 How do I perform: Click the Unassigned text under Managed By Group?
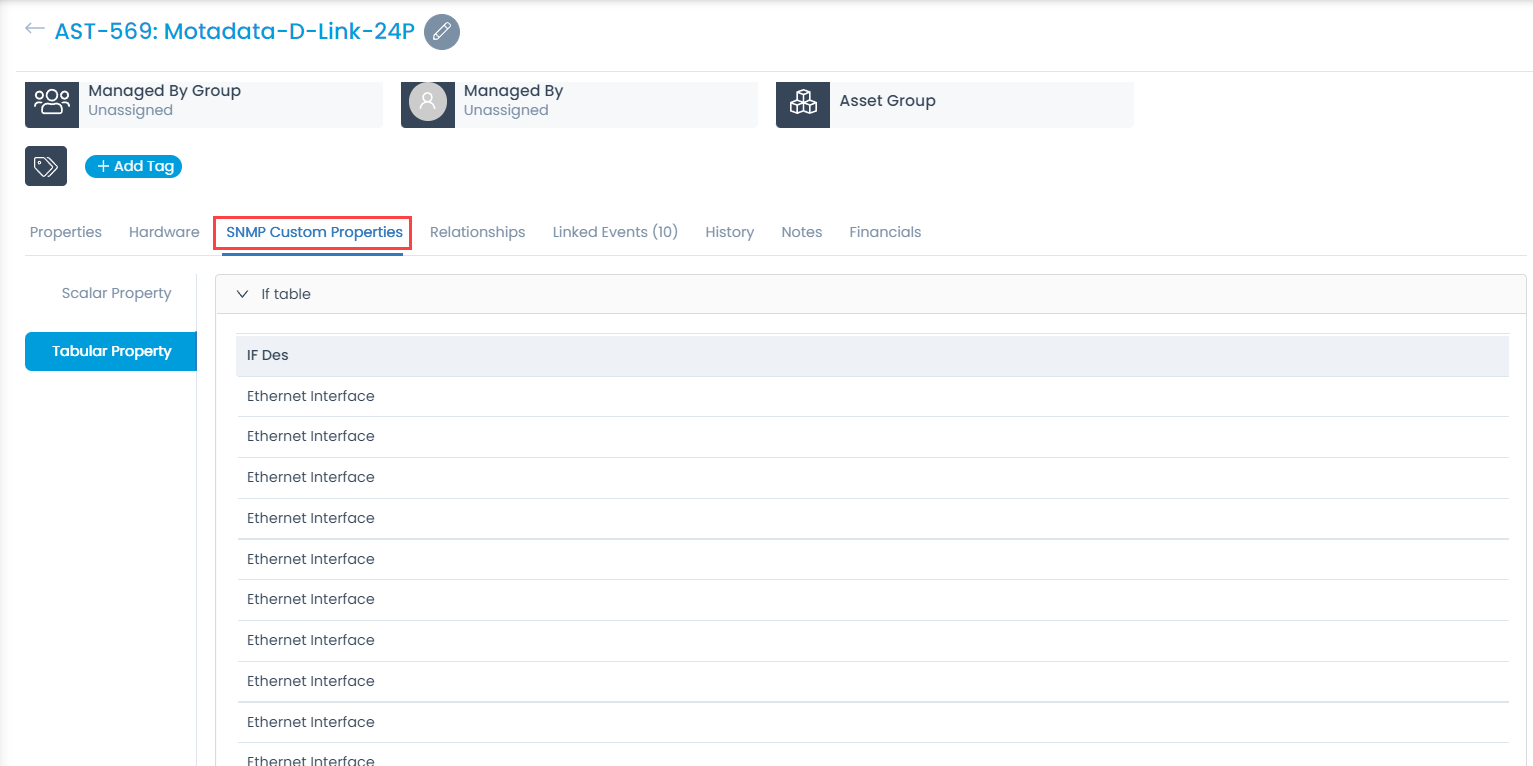click(130, 110)
